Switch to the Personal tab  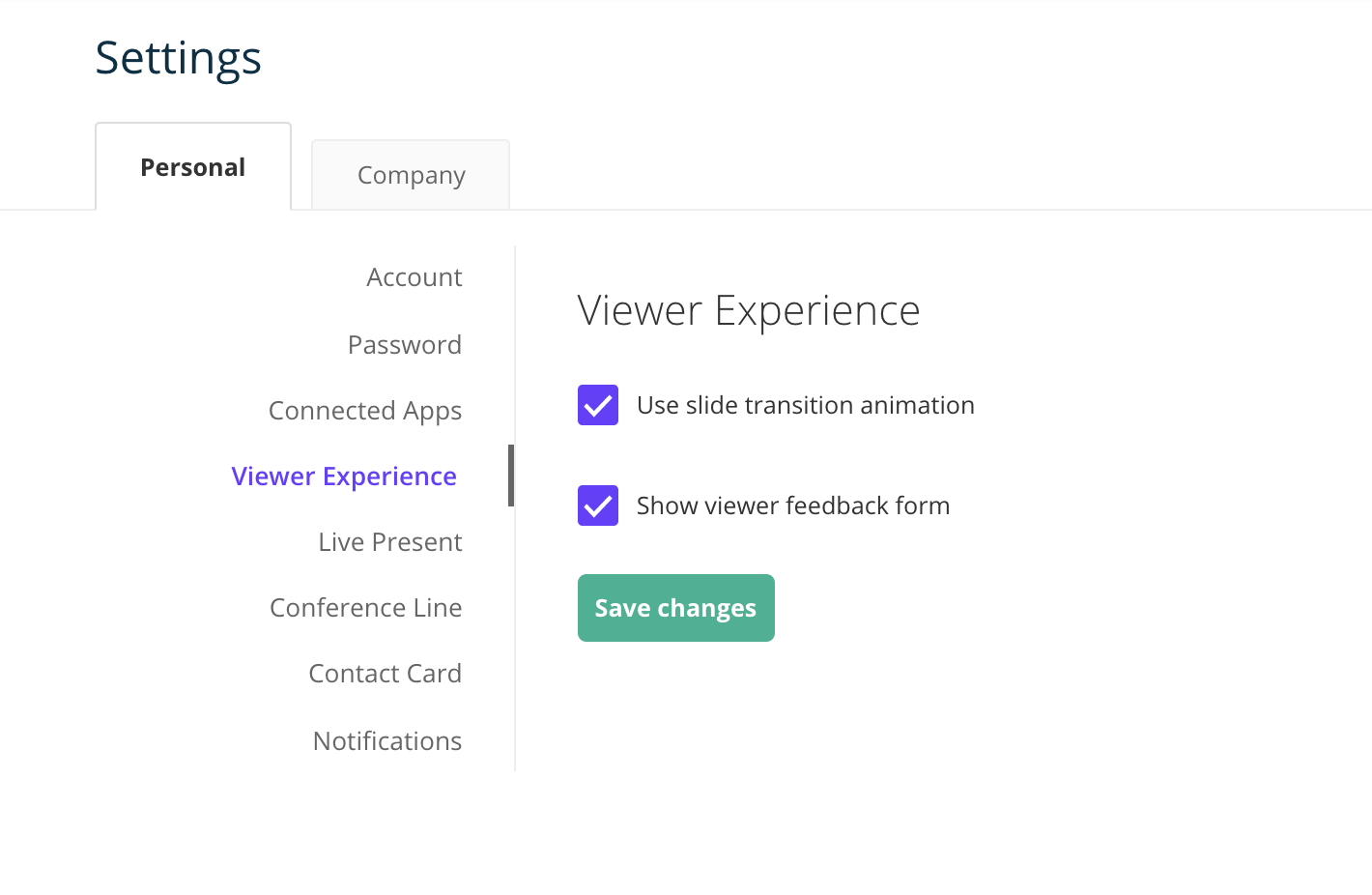click(x=193, y=166)
